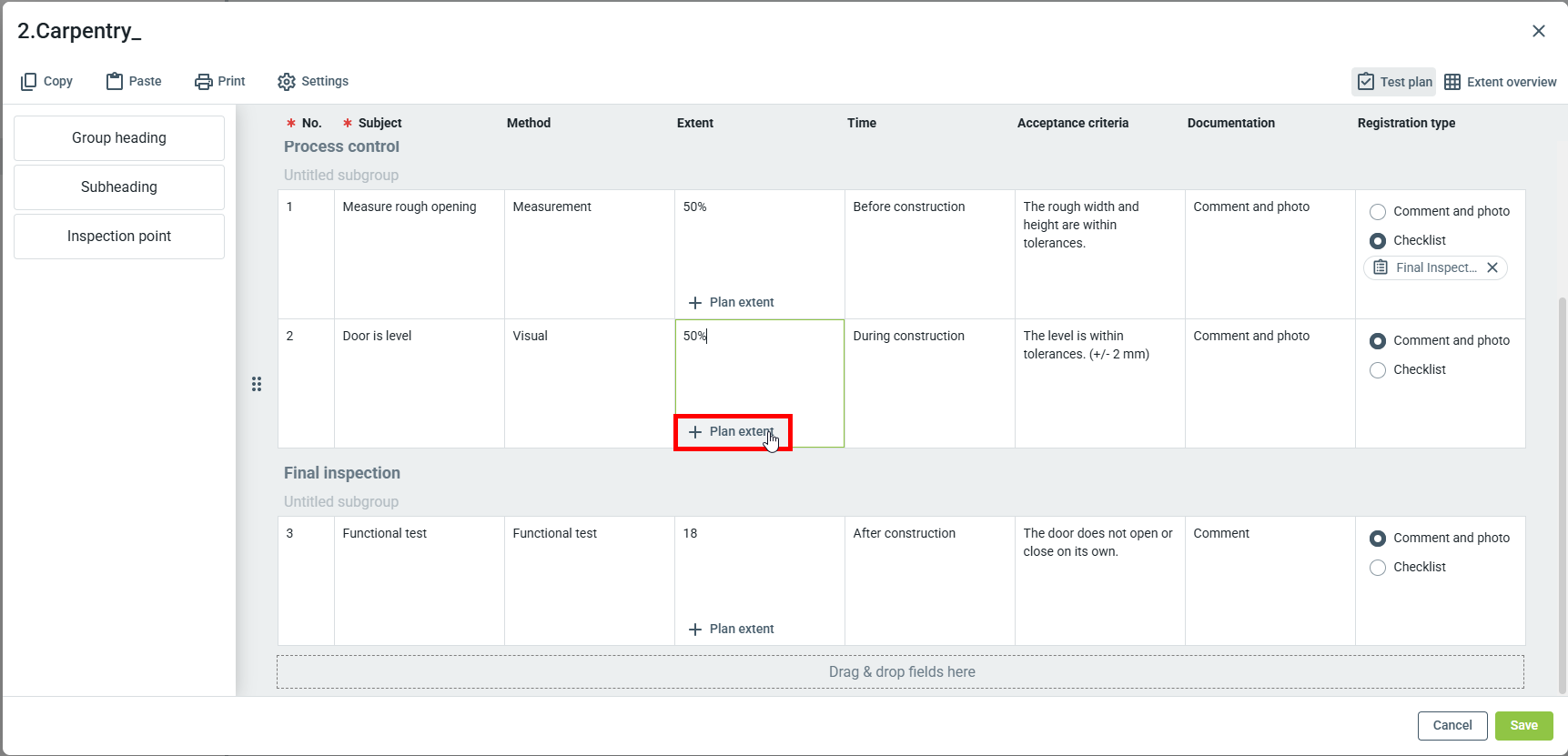
Task: Click plus icon to plan extent for row 1
Action: point(695,303)
